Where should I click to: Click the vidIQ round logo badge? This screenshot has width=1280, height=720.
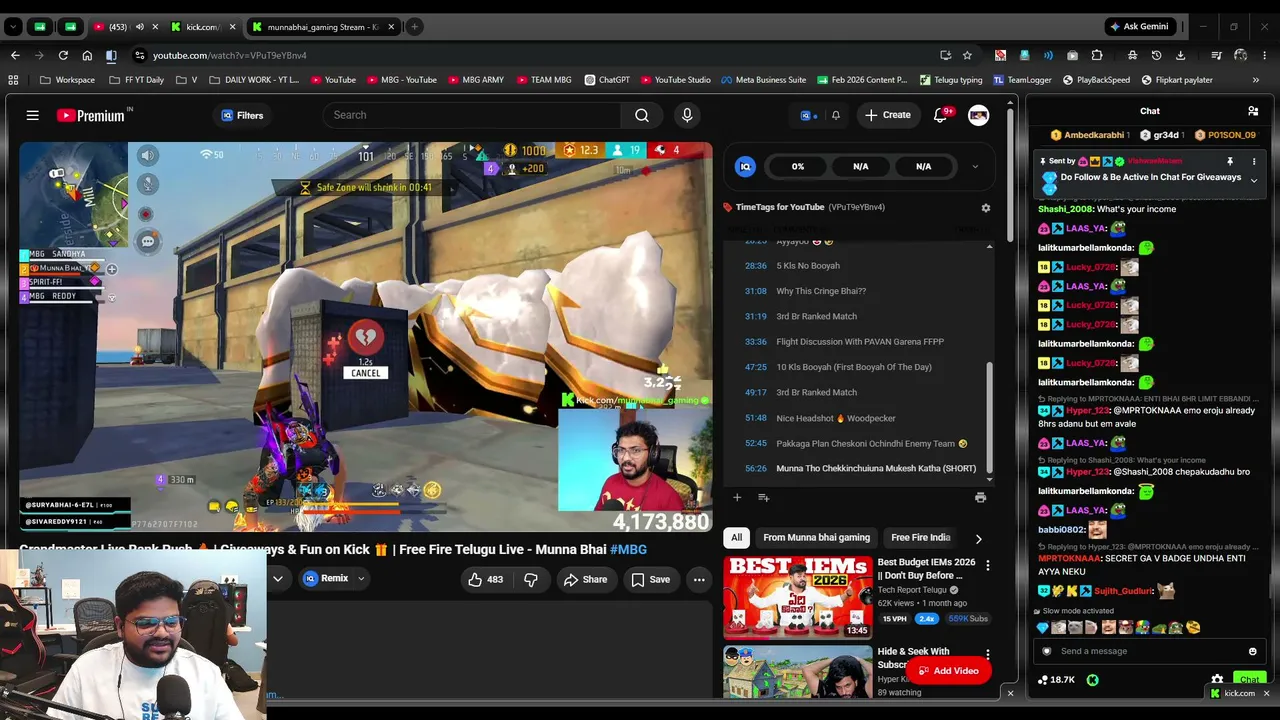pyautogui.click(x=744, y=167)
